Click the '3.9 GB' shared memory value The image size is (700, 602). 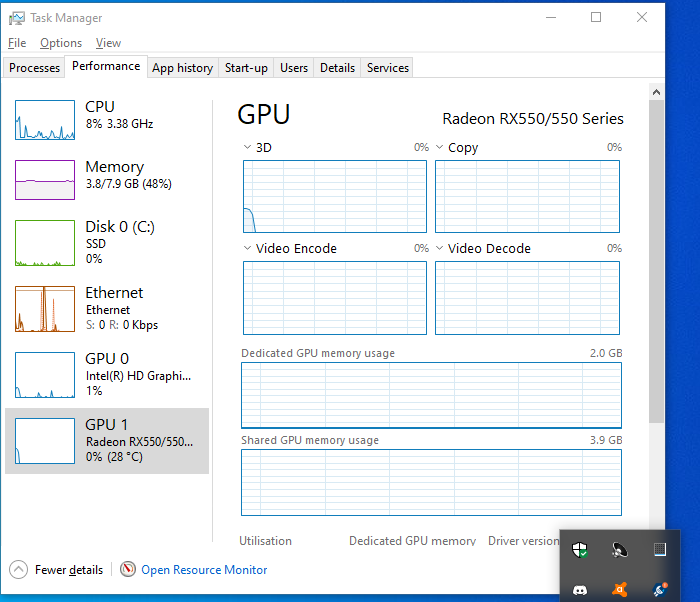(x=606, y=440)
